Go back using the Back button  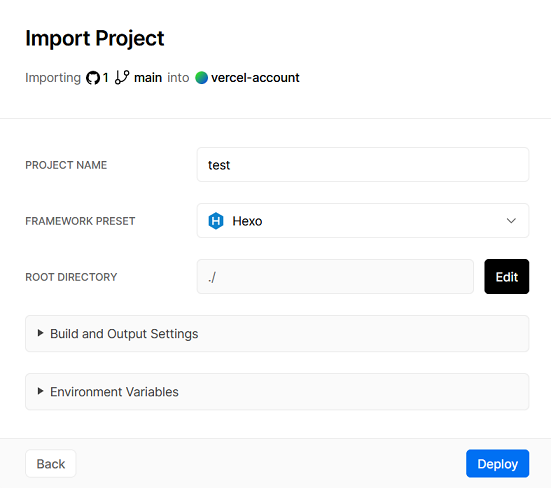pos(51,464)
